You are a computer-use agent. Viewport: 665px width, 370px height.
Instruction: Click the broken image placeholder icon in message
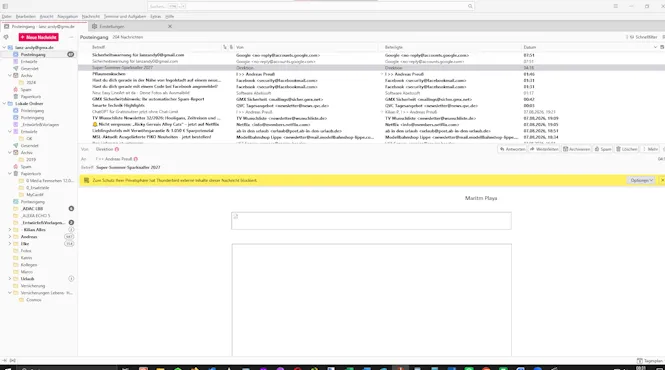coord(236,216)
